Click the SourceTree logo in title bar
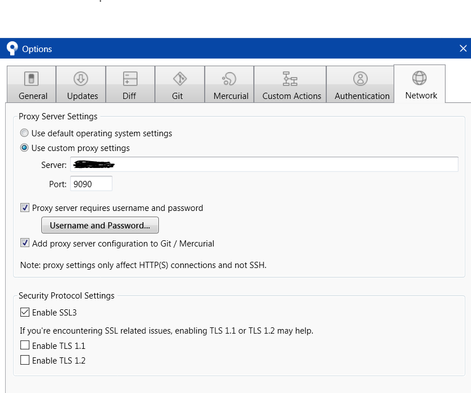This screenshot has width=471, height=393. click(x=12, y=48)
